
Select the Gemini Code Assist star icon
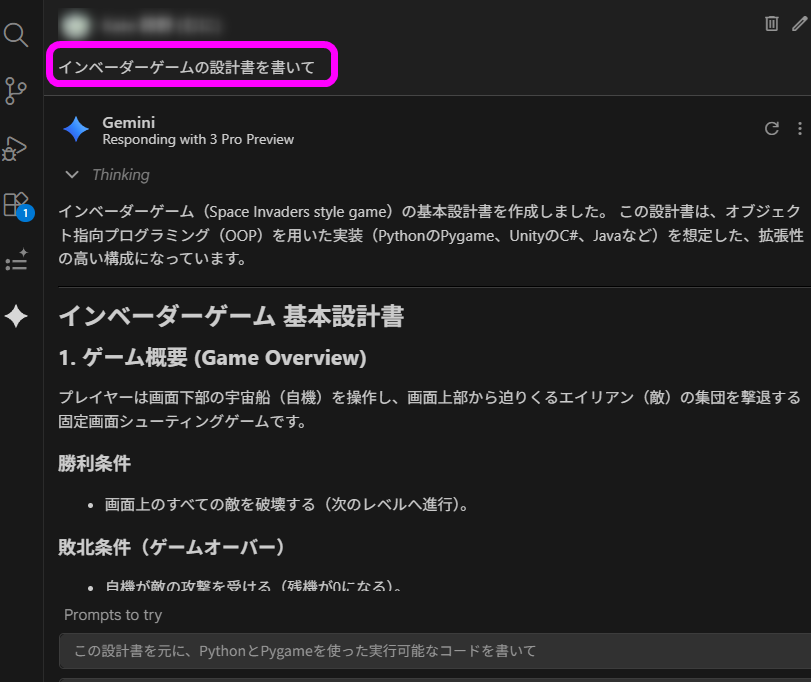click(16, 317)
